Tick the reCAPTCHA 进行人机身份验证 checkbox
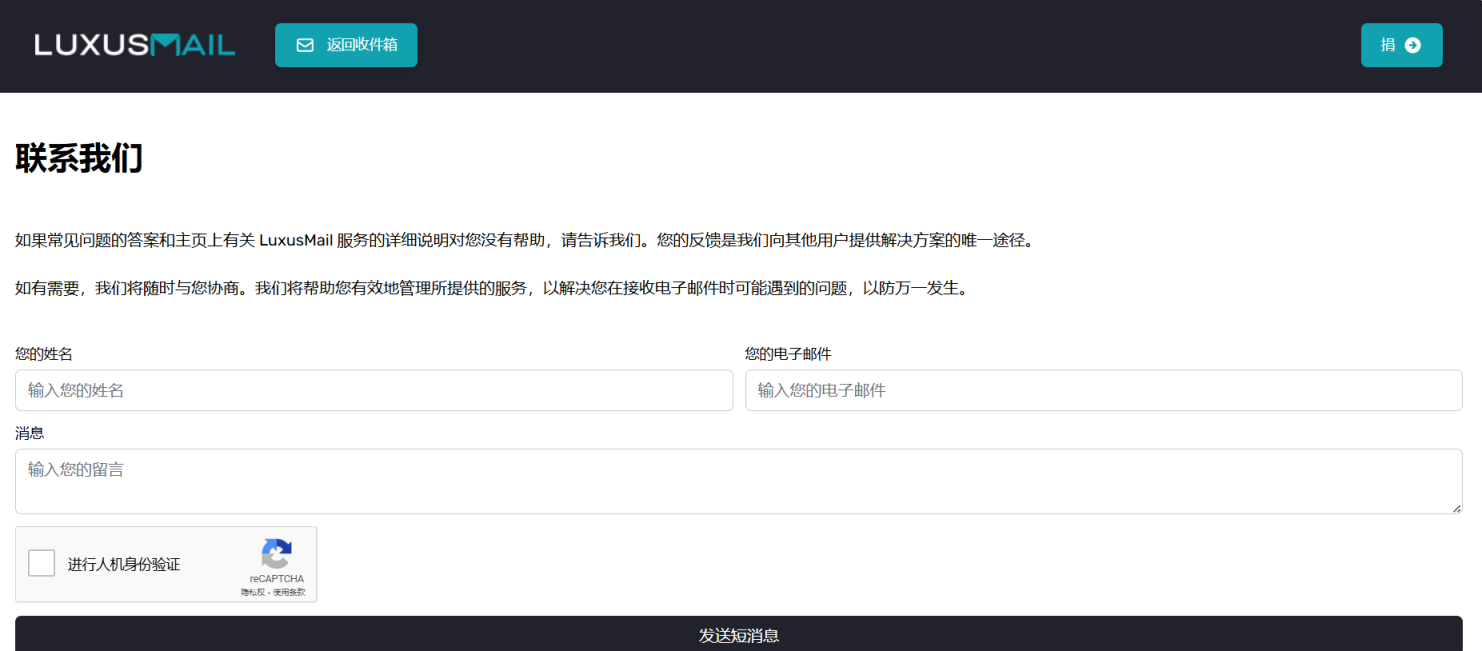The image size is (1482, 651). (x=42, y=564)
